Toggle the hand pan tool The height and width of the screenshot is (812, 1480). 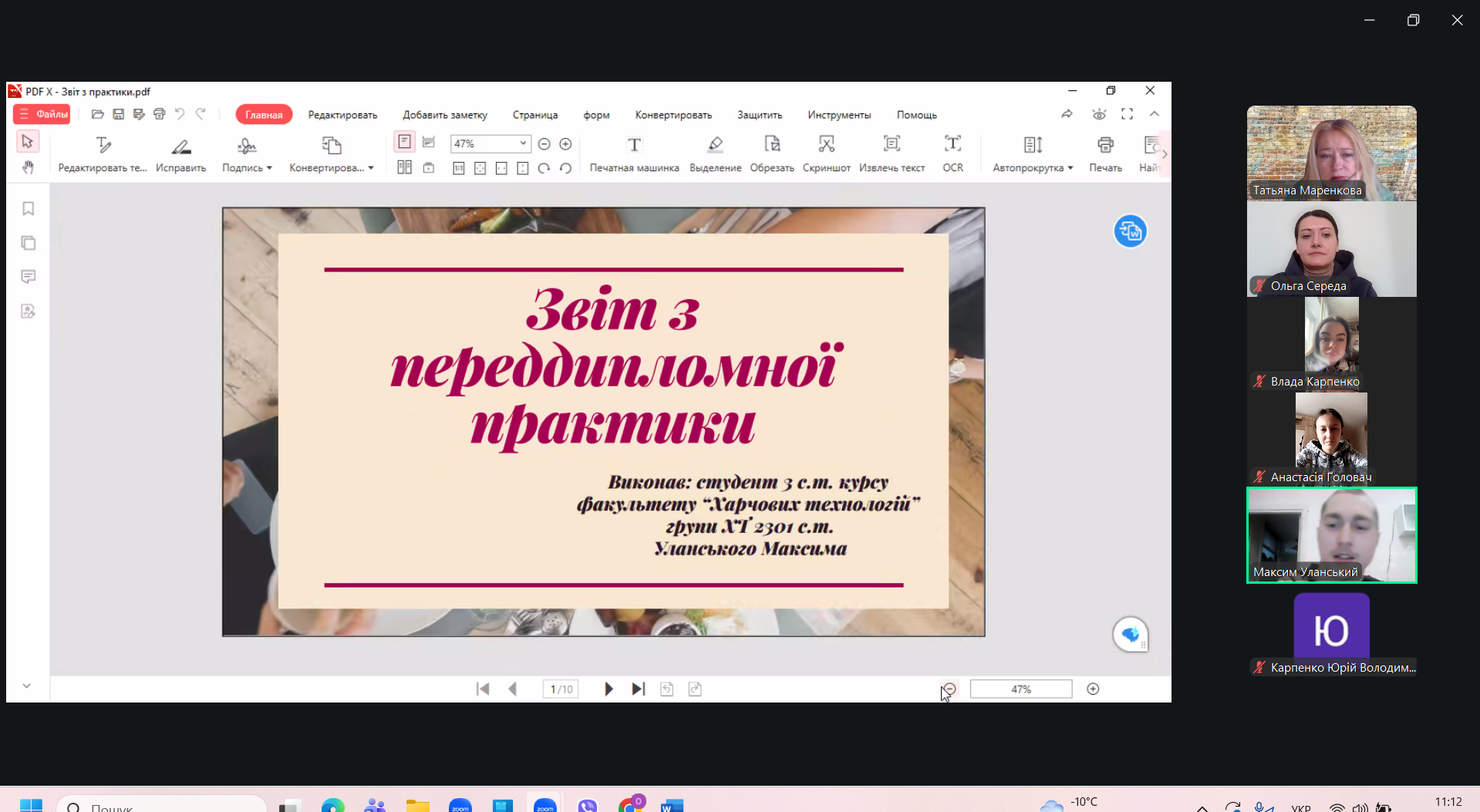28,167
